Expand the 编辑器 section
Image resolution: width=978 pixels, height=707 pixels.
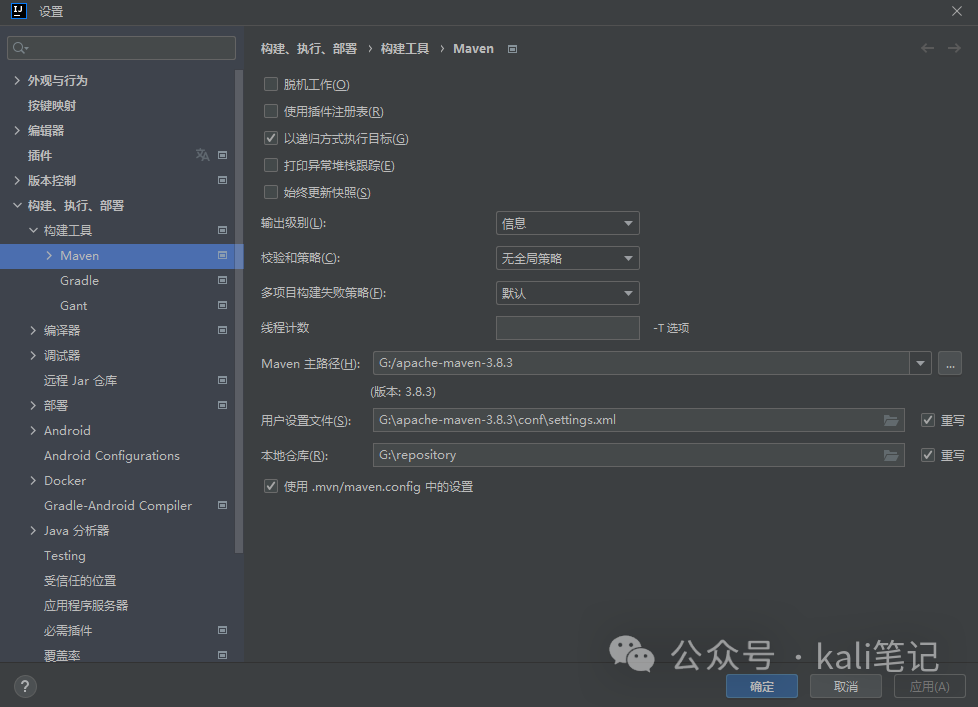click(17, 130)
